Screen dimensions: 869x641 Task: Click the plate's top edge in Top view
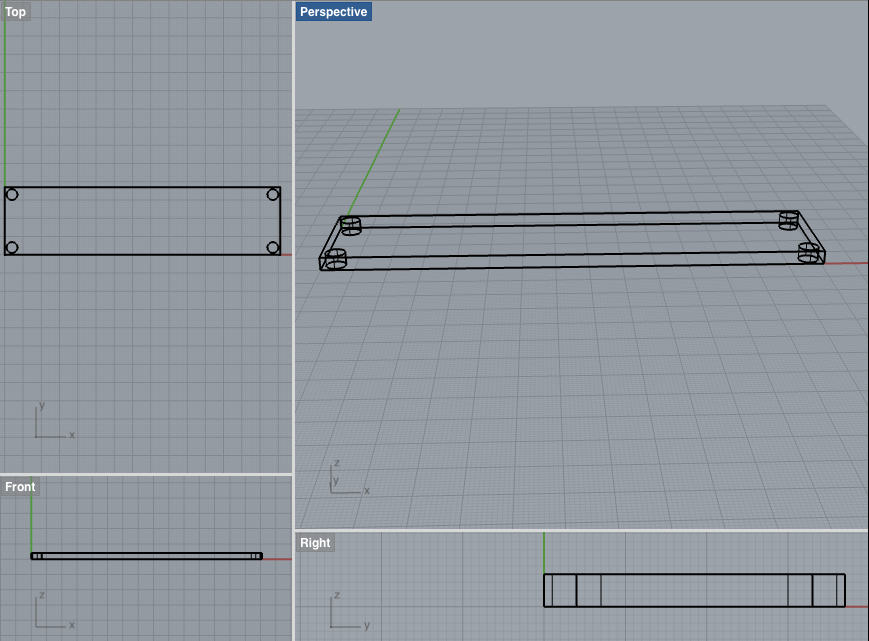pos(142,187)
